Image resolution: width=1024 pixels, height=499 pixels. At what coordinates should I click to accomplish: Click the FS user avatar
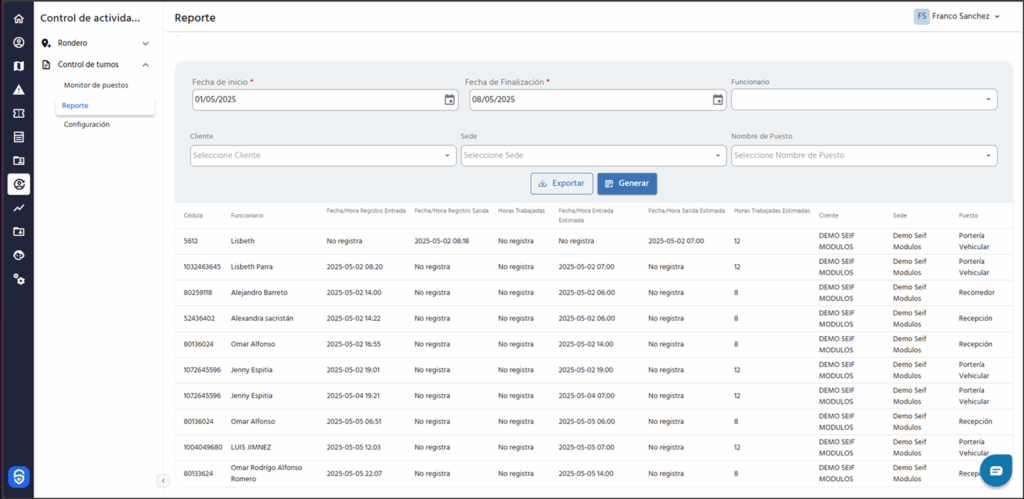[921, 16]
